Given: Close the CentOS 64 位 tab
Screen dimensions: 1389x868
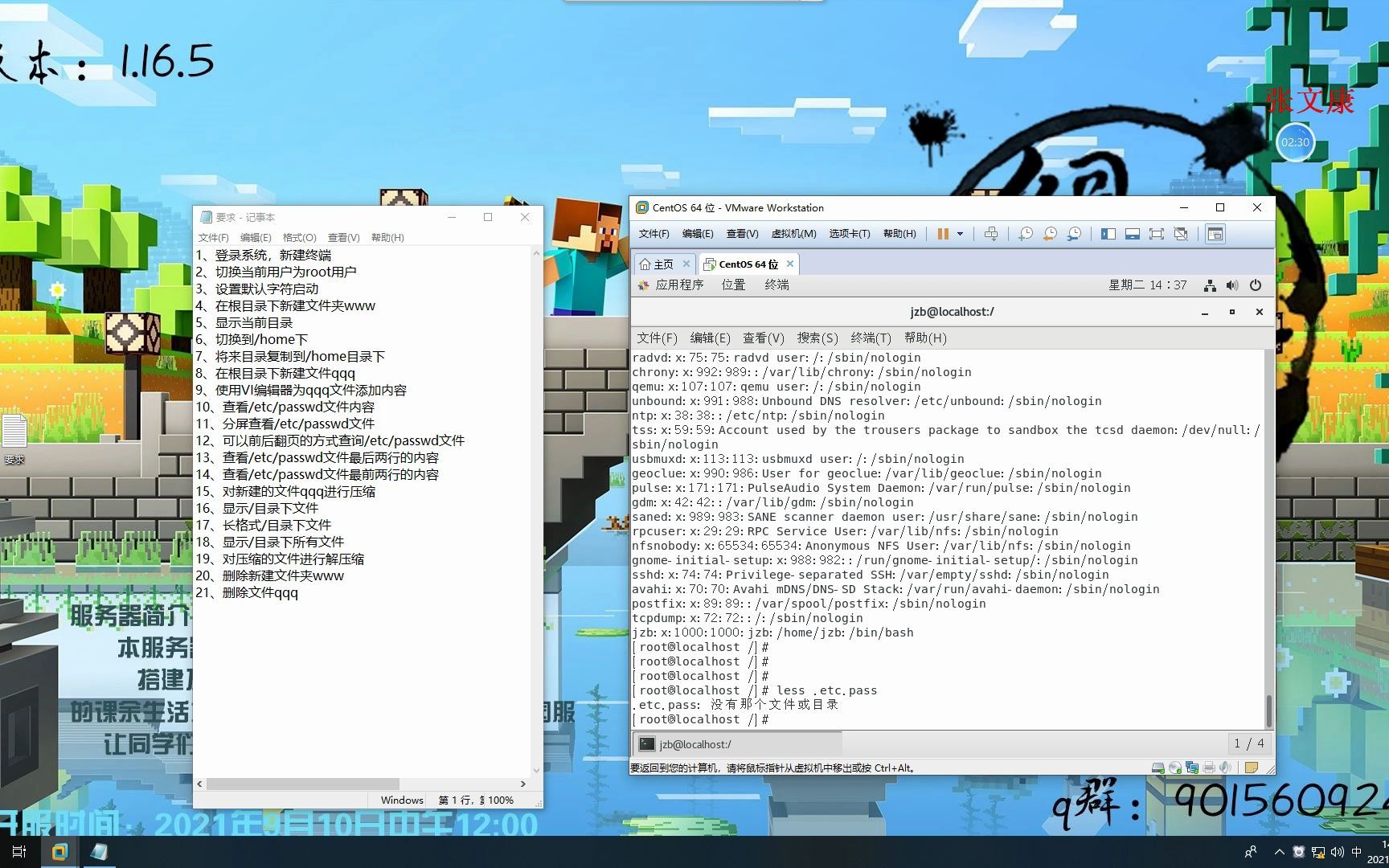Looking at the screenshot, I should pyautogui.click(x=790, y=264).
